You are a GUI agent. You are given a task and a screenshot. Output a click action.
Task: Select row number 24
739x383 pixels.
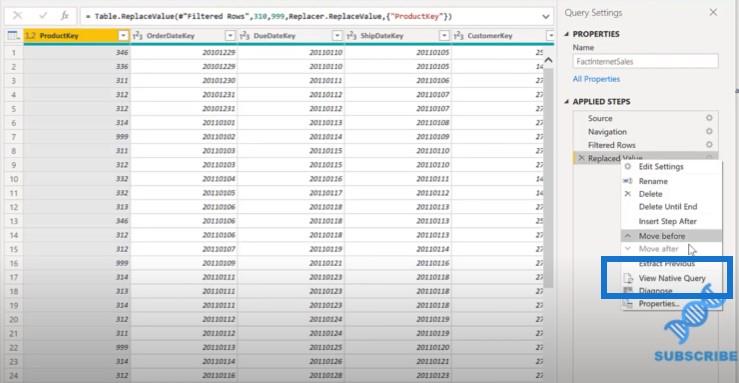(14, 375)
